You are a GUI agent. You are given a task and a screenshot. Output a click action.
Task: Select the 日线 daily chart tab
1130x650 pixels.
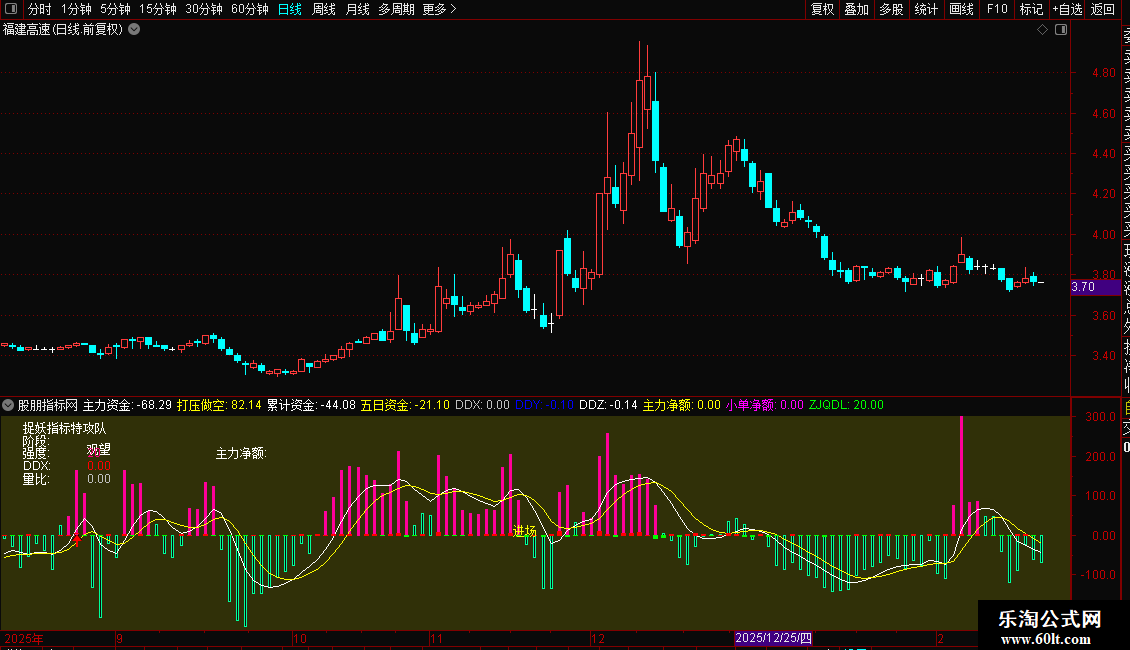click(290, 9)
